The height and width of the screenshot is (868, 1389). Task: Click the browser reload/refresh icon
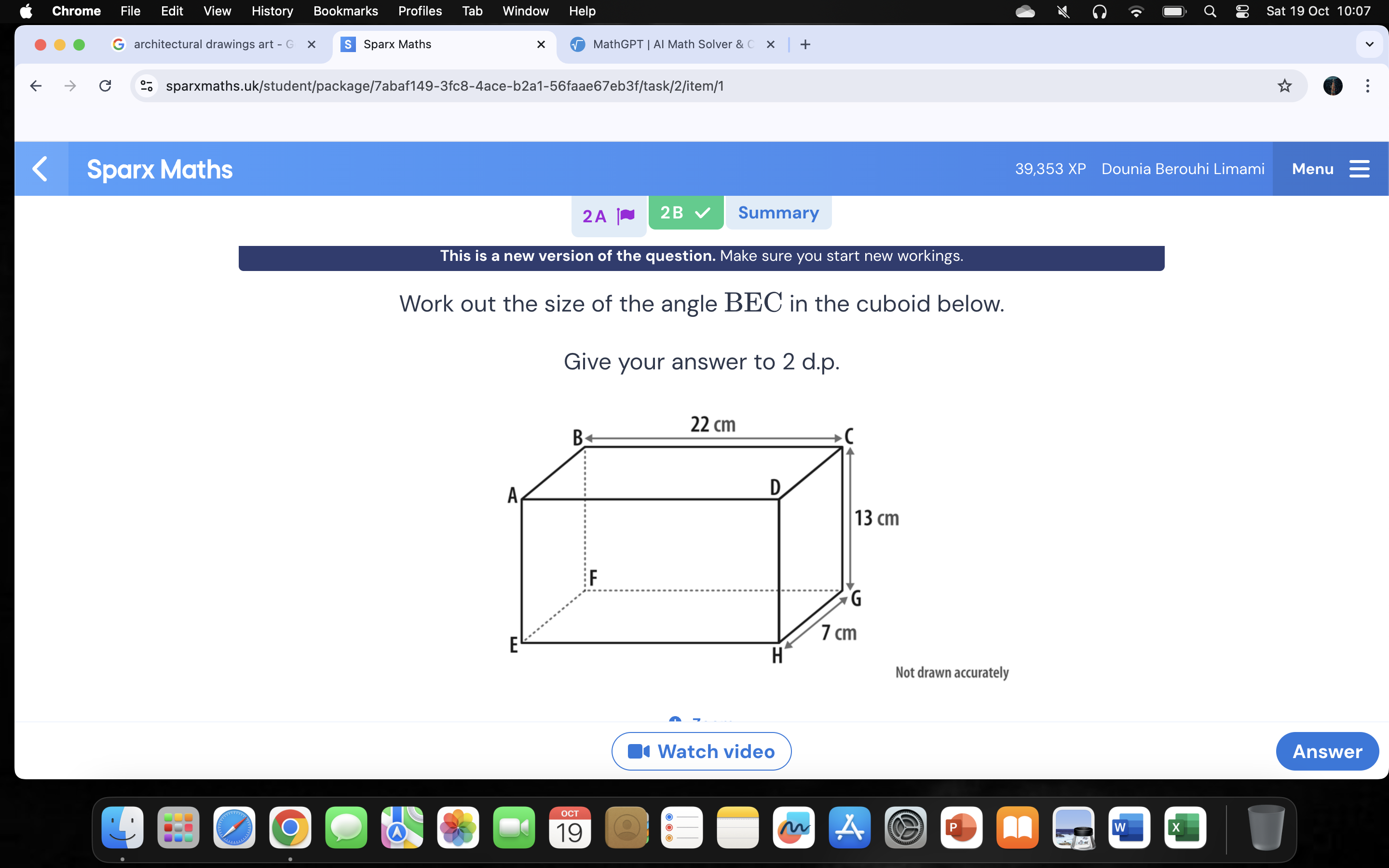click(107, 86)
